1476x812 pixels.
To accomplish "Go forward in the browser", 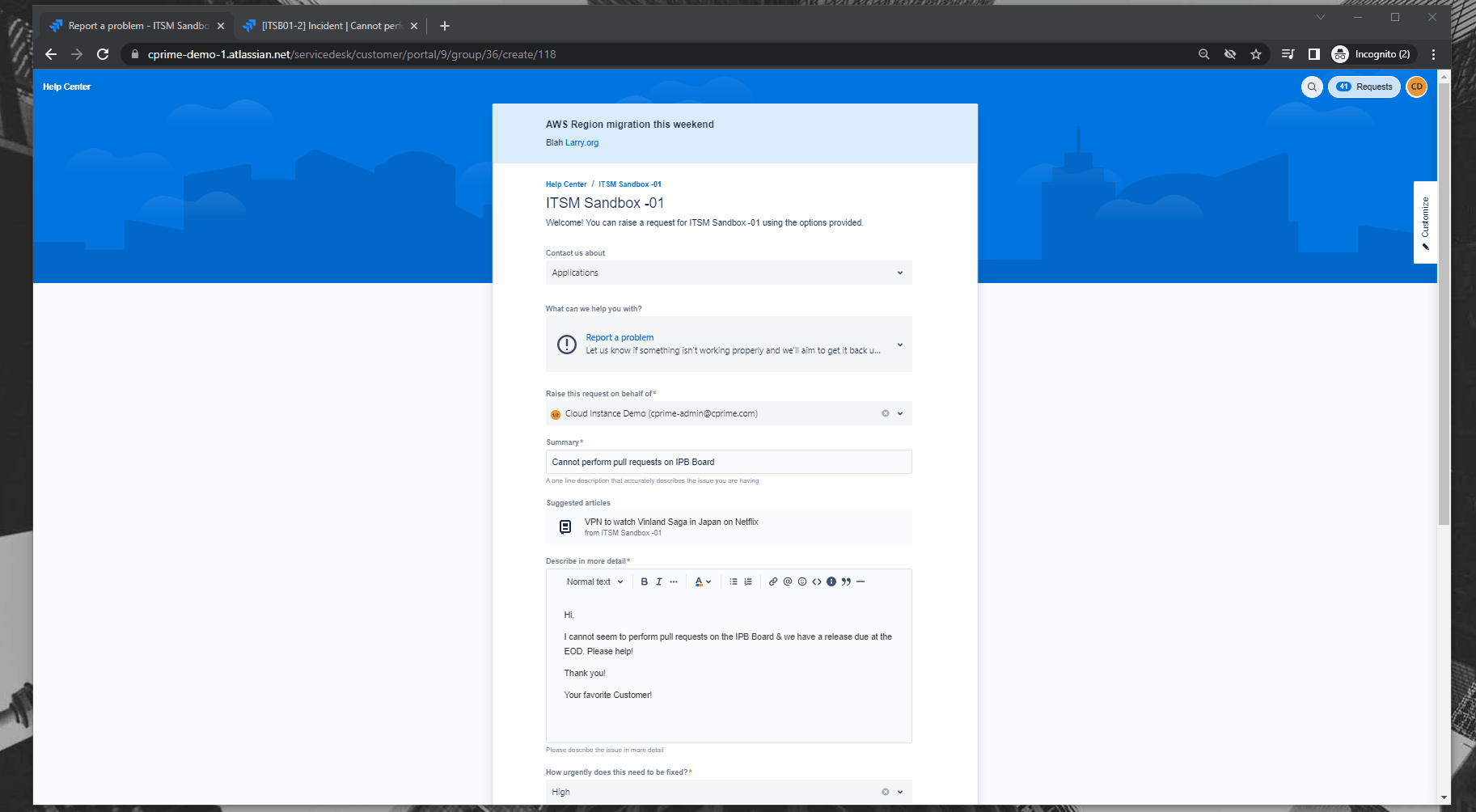I will pyautogui.click(x=77, y=54).
